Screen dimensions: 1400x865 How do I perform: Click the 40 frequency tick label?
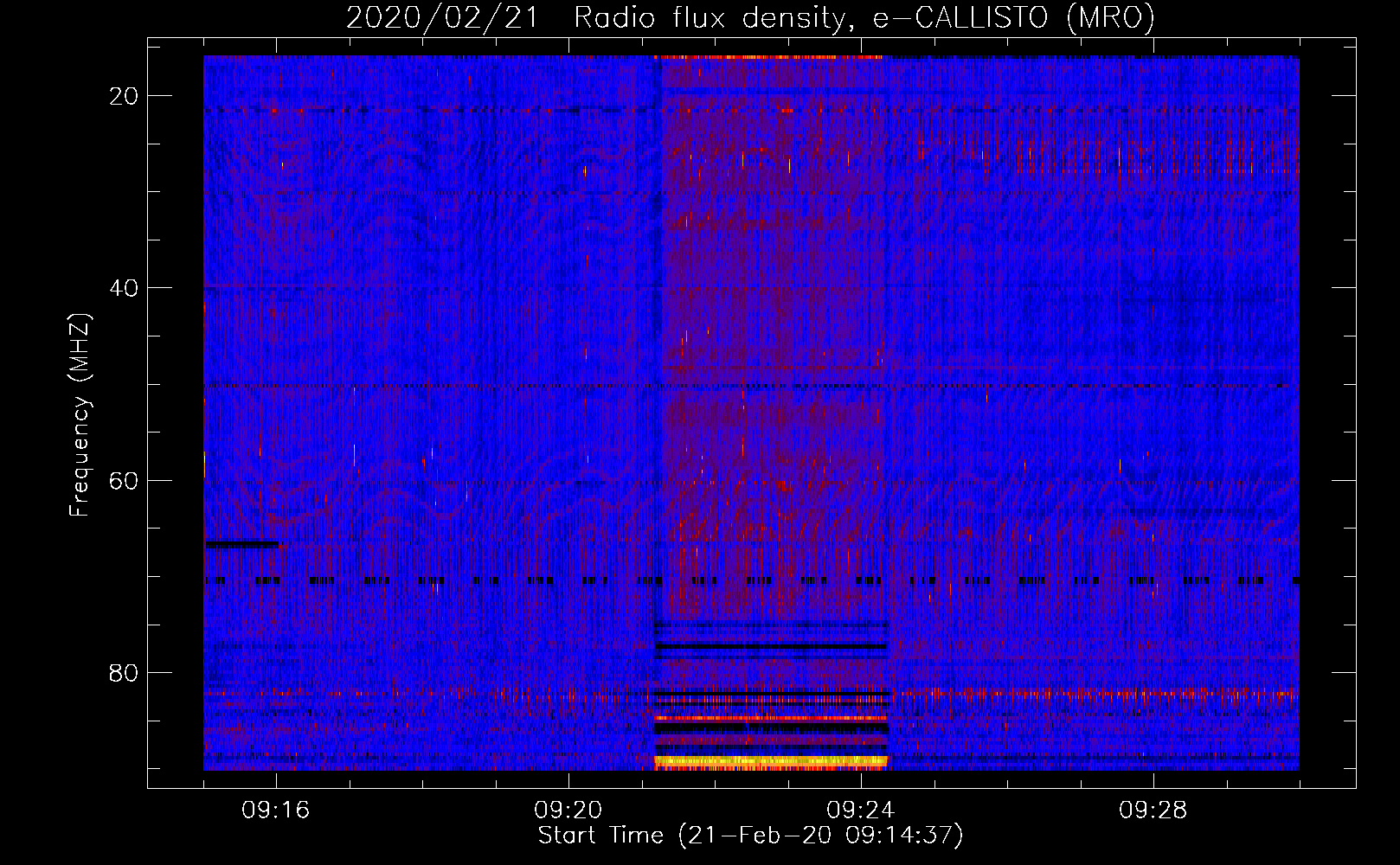coord(124,288)
